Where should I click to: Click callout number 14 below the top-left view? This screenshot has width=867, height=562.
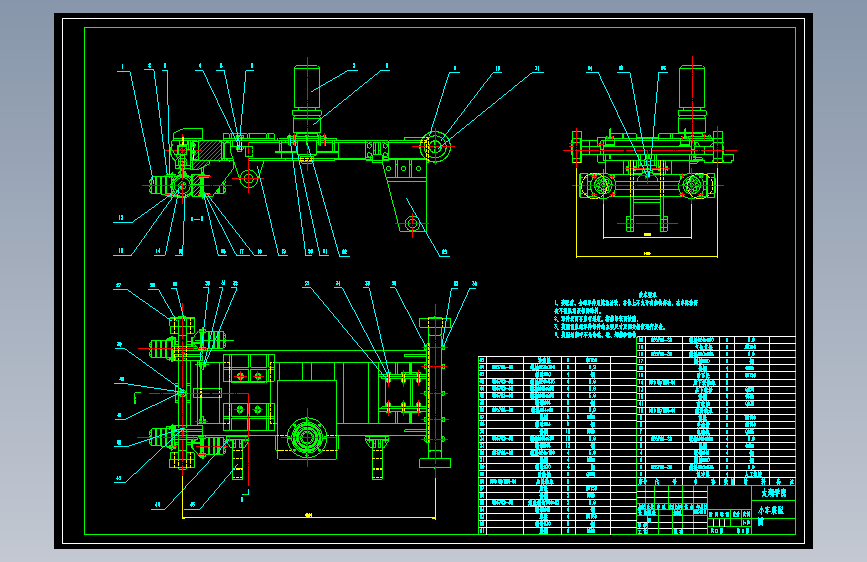(x=158, y=252)
